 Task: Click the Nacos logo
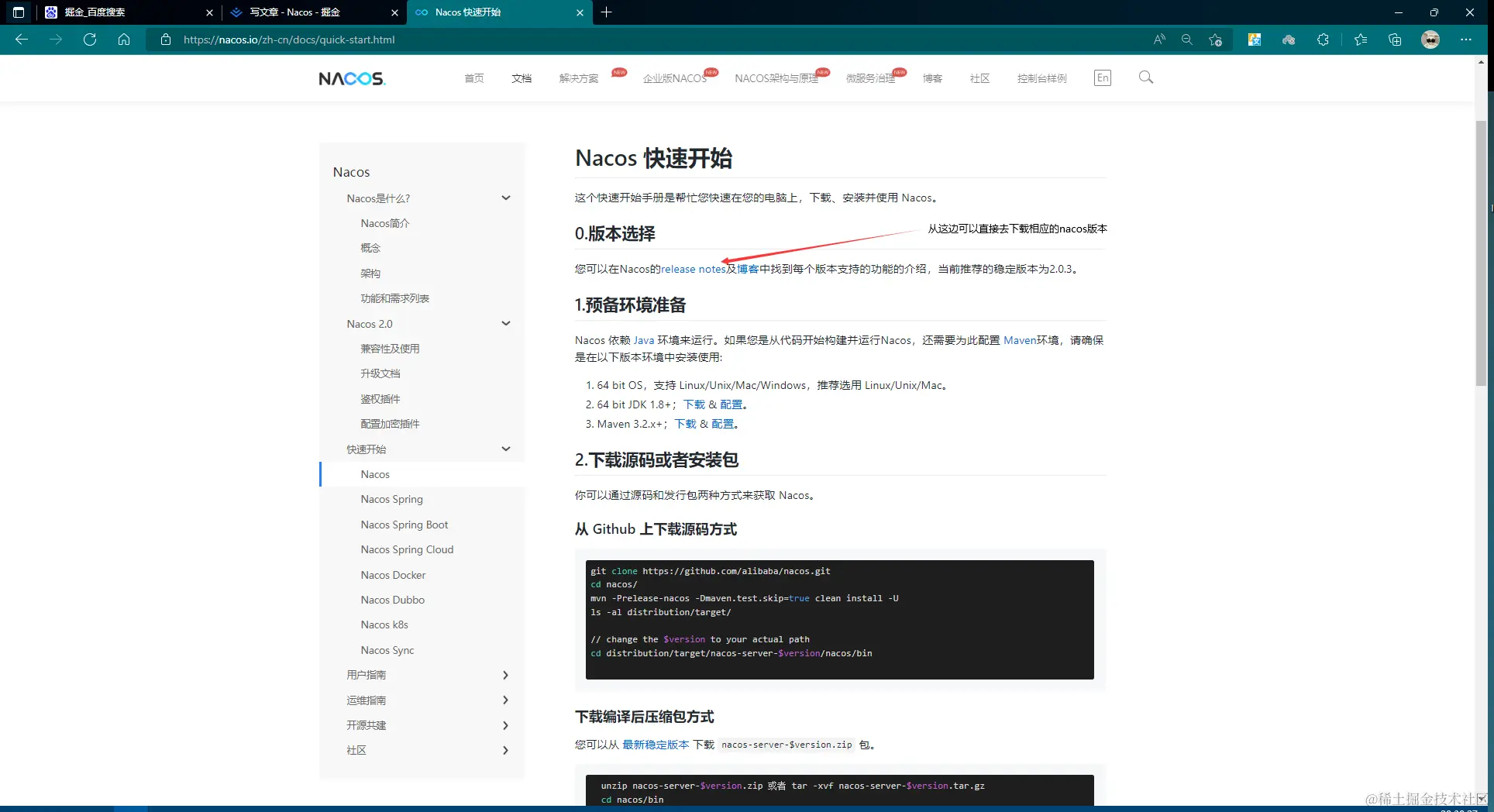(352, 78)
